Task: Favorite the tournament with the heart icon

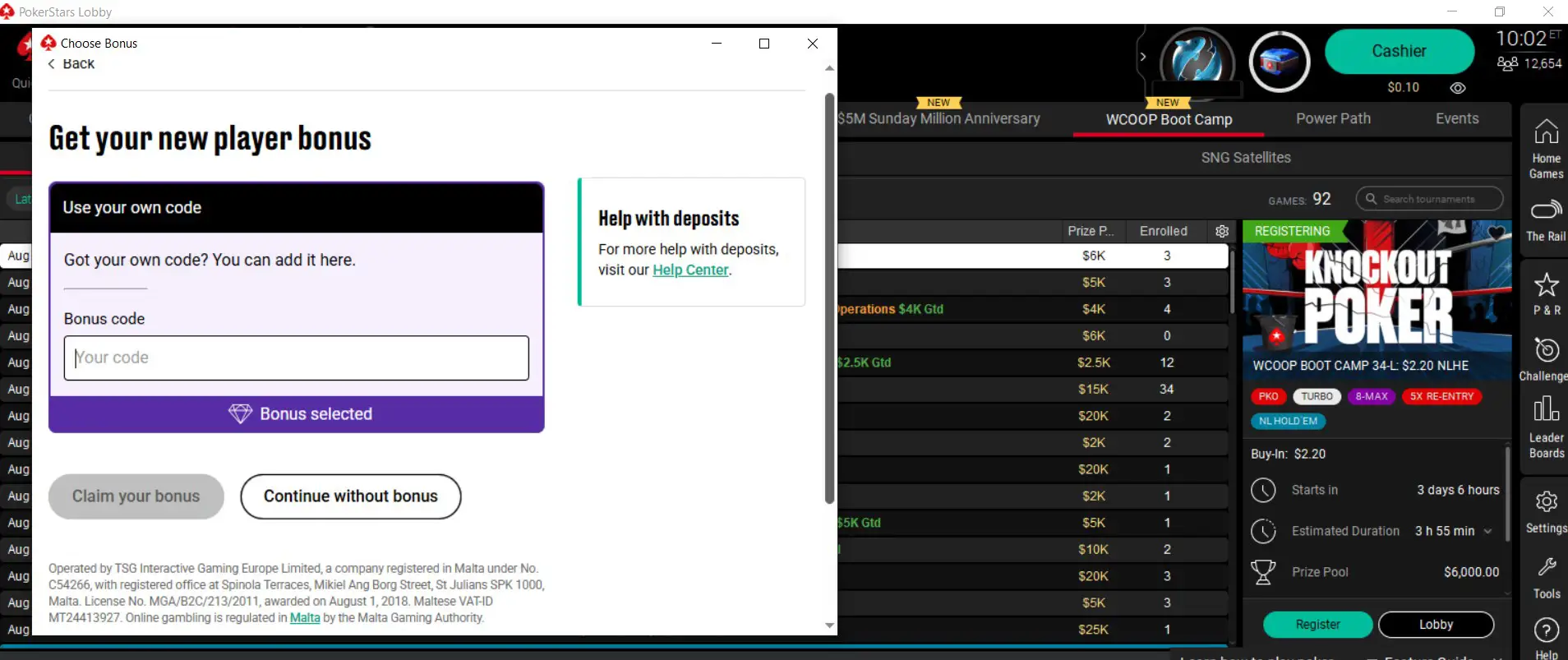Action: (1497, 233)
